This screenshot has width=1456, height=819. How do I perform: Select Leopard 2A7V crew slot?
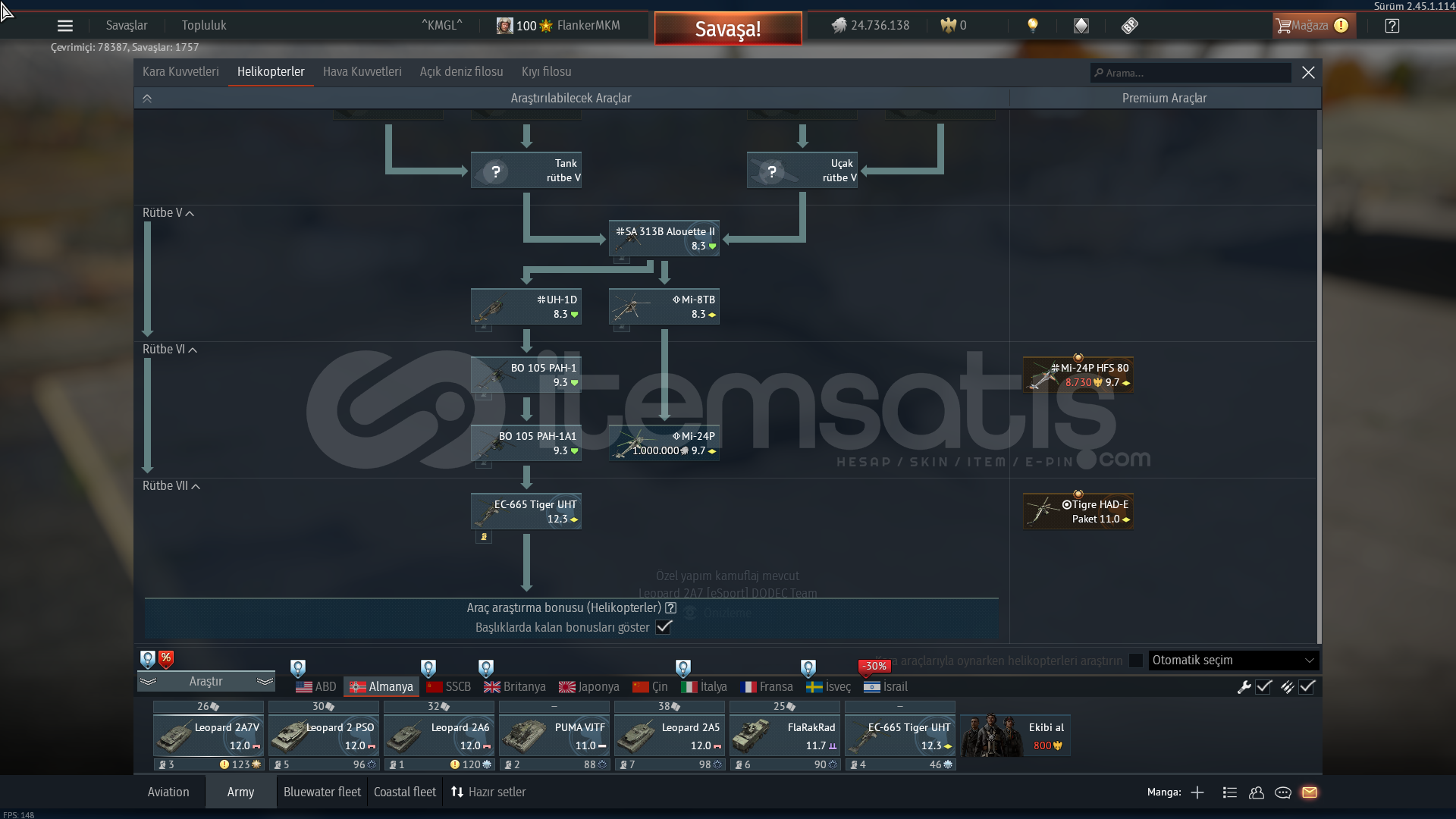[209, 736]
